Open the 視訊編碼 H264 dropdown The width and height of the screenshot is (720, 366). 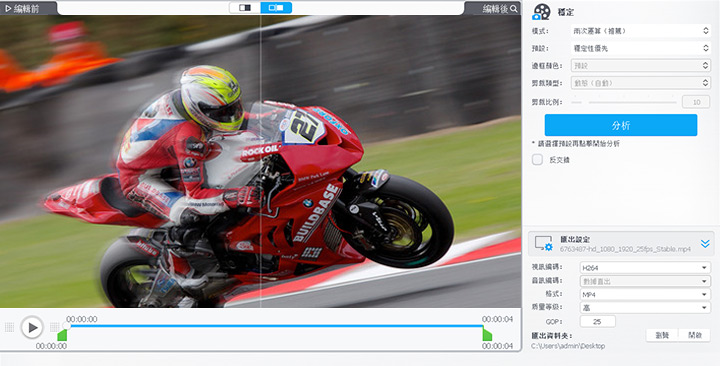[x=645, y=268]
